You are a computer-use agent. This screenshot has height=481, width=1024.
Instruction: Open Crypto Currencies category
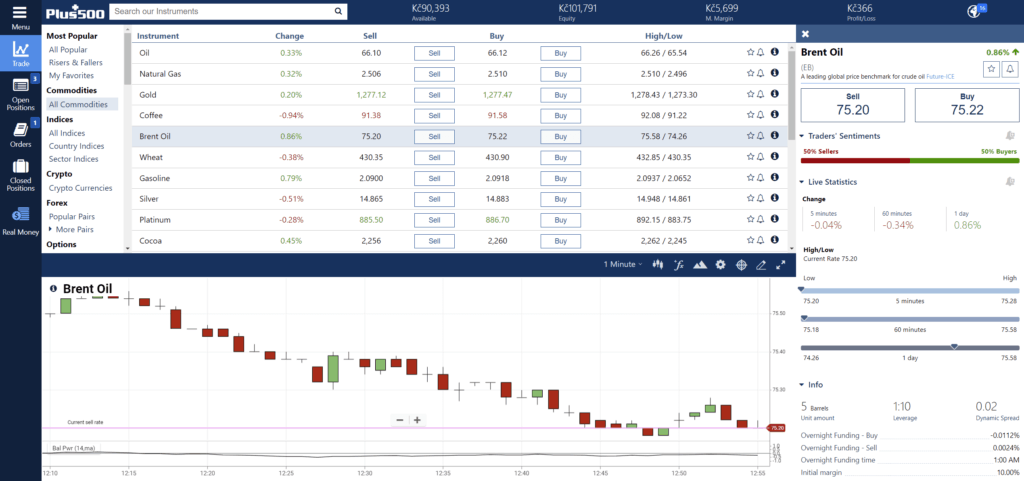point(80,188)
